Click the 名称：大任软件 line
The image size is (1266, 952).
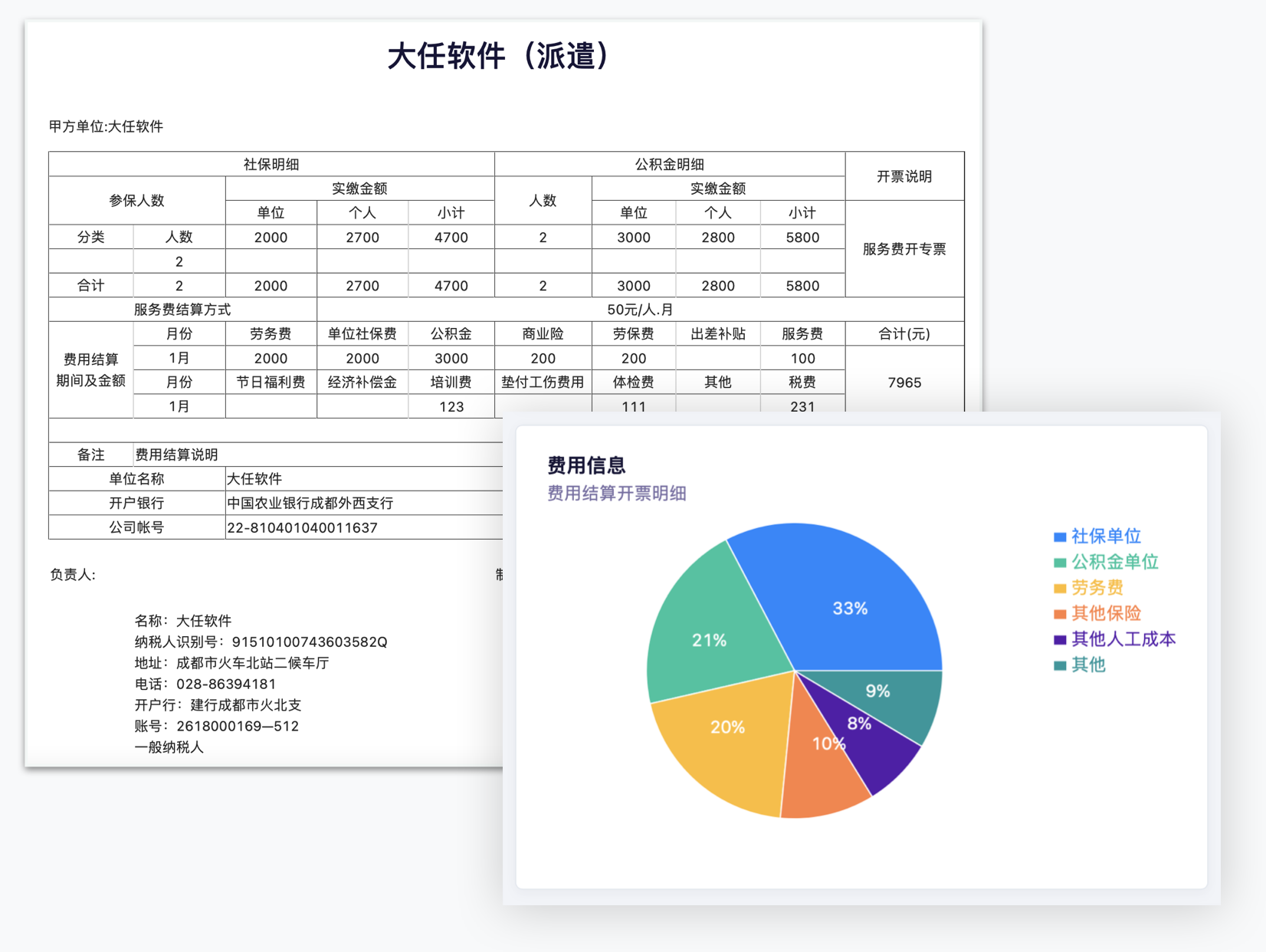coord(182,621)
